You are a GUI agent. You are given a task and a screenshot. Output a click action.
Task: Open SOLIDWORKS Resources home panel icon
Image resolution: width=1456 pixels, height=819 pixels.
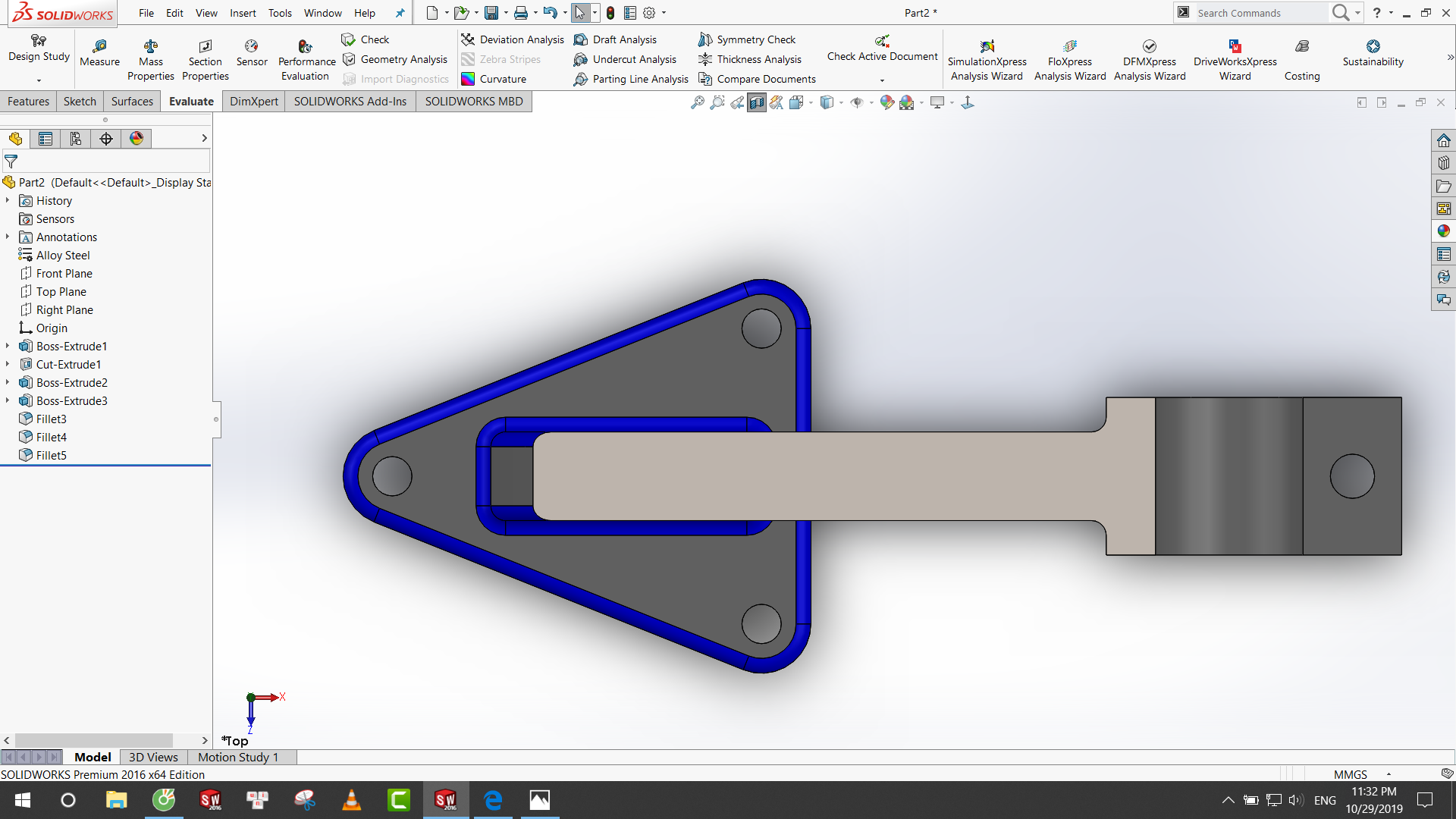(1444, 140)
